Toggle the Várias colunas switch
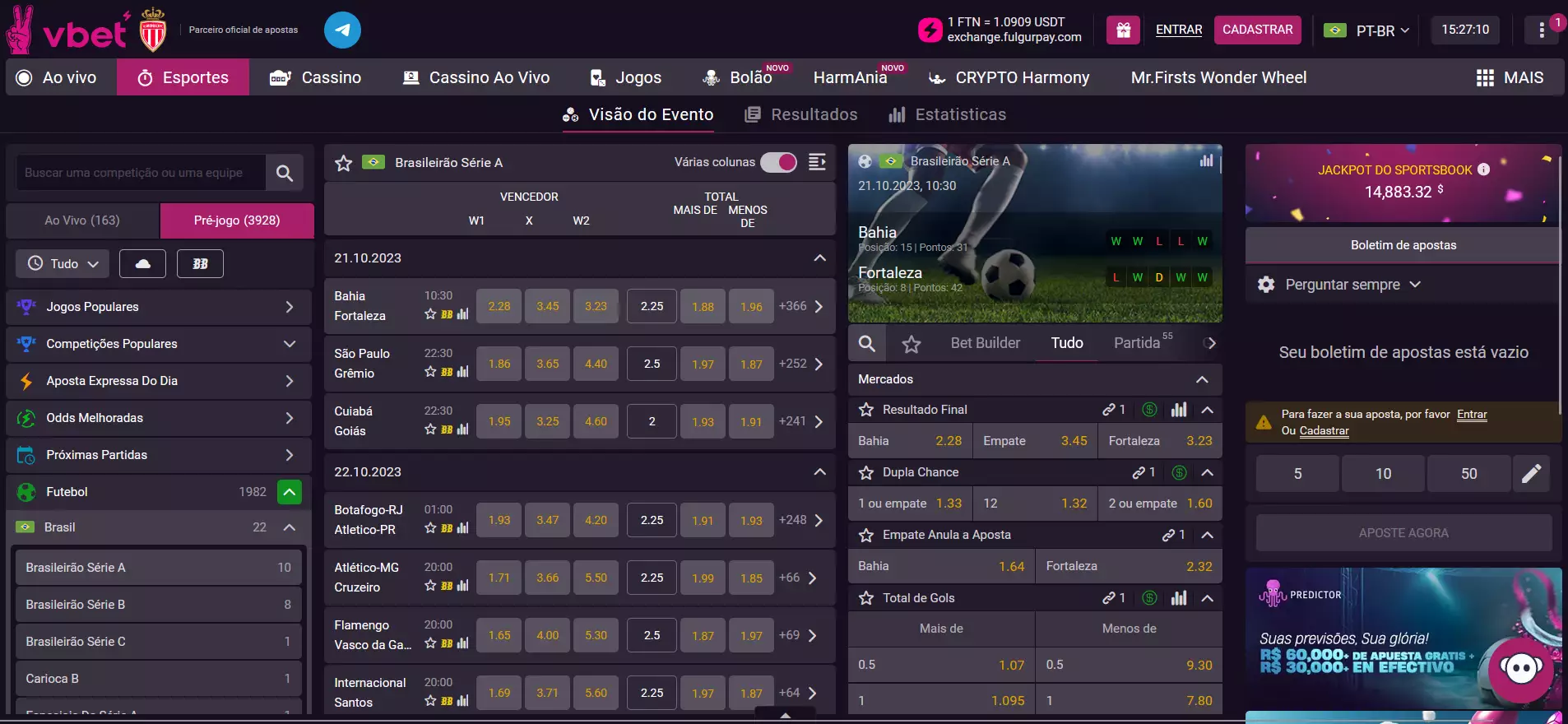 (777, 162)
